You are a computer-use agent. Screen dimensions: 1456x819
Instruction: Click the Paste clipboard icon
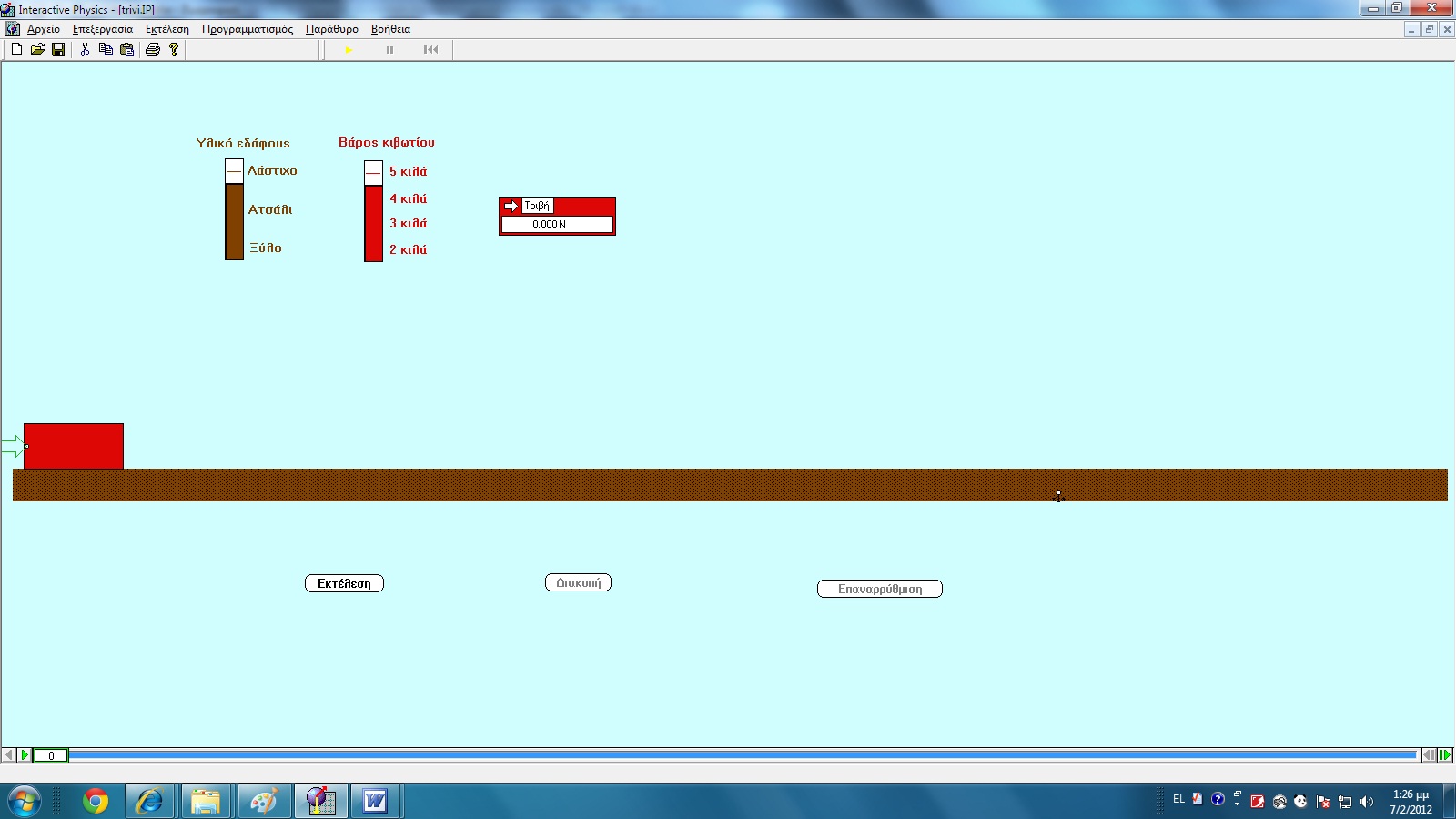click(x=126, y=49)
